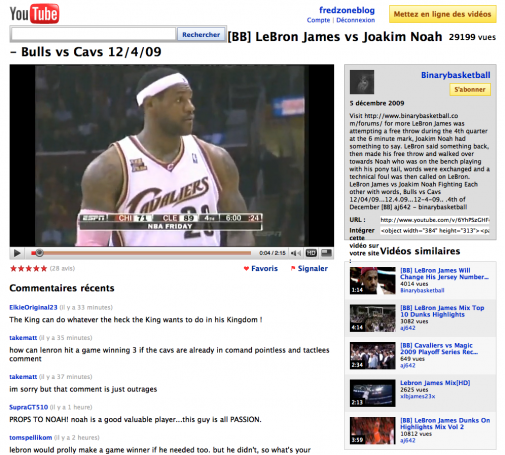The image size is (505, 455).
Task: Focus the YouTube search field
Action: point(94,34)
